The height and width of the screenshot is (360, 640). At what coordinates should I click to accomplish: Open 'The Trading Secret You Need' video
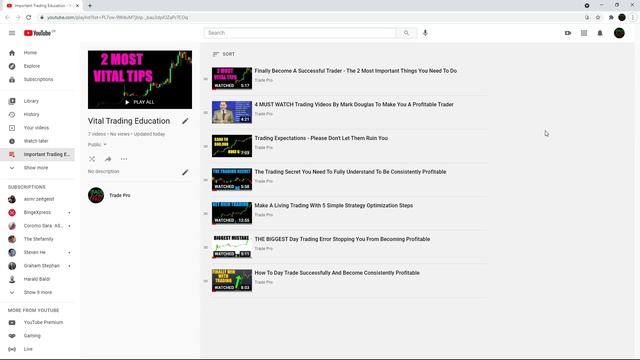pos(350,172)
